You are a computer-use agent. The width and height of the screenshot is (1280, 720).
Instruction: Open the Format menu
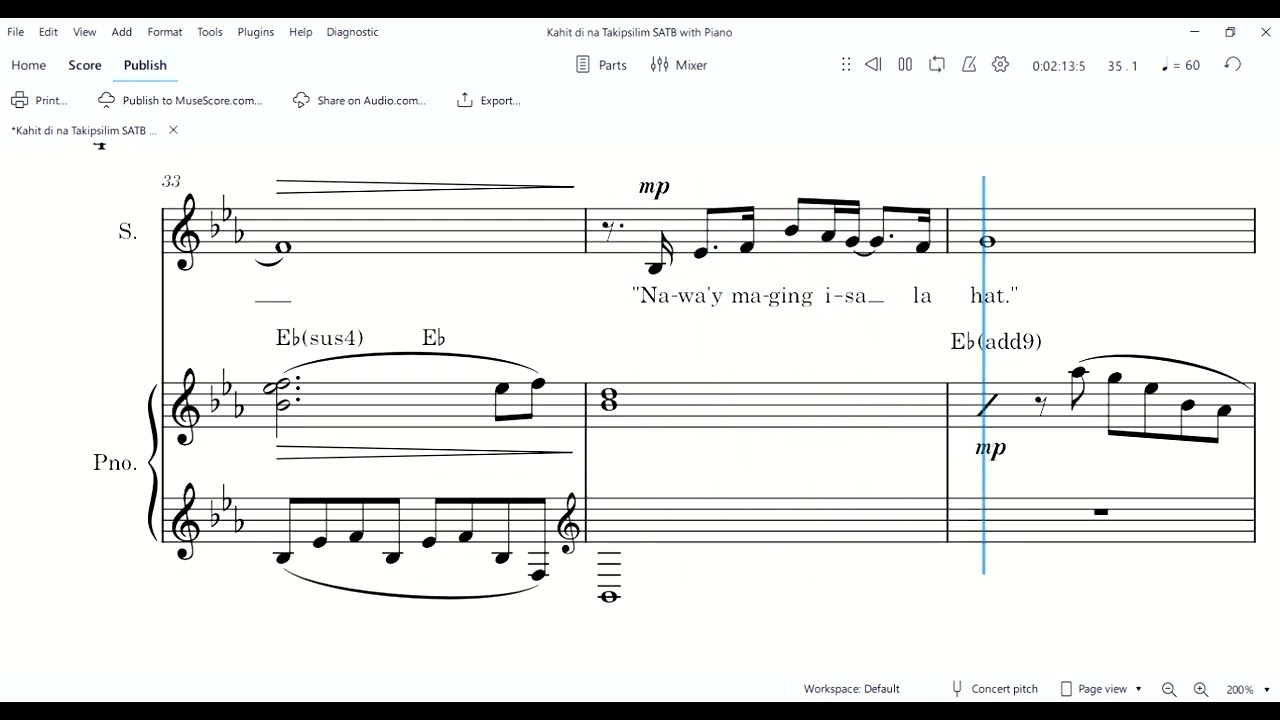coord(165,32)
